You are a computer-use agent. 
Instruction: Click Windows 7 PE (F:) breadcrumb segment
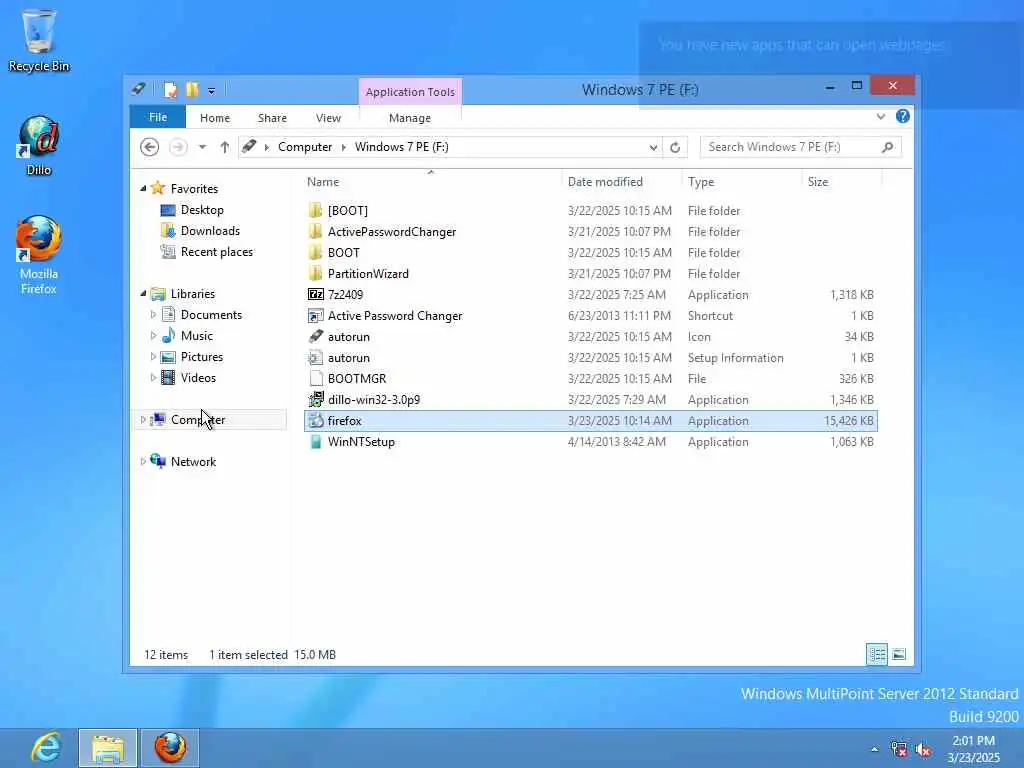click(402, 147)
